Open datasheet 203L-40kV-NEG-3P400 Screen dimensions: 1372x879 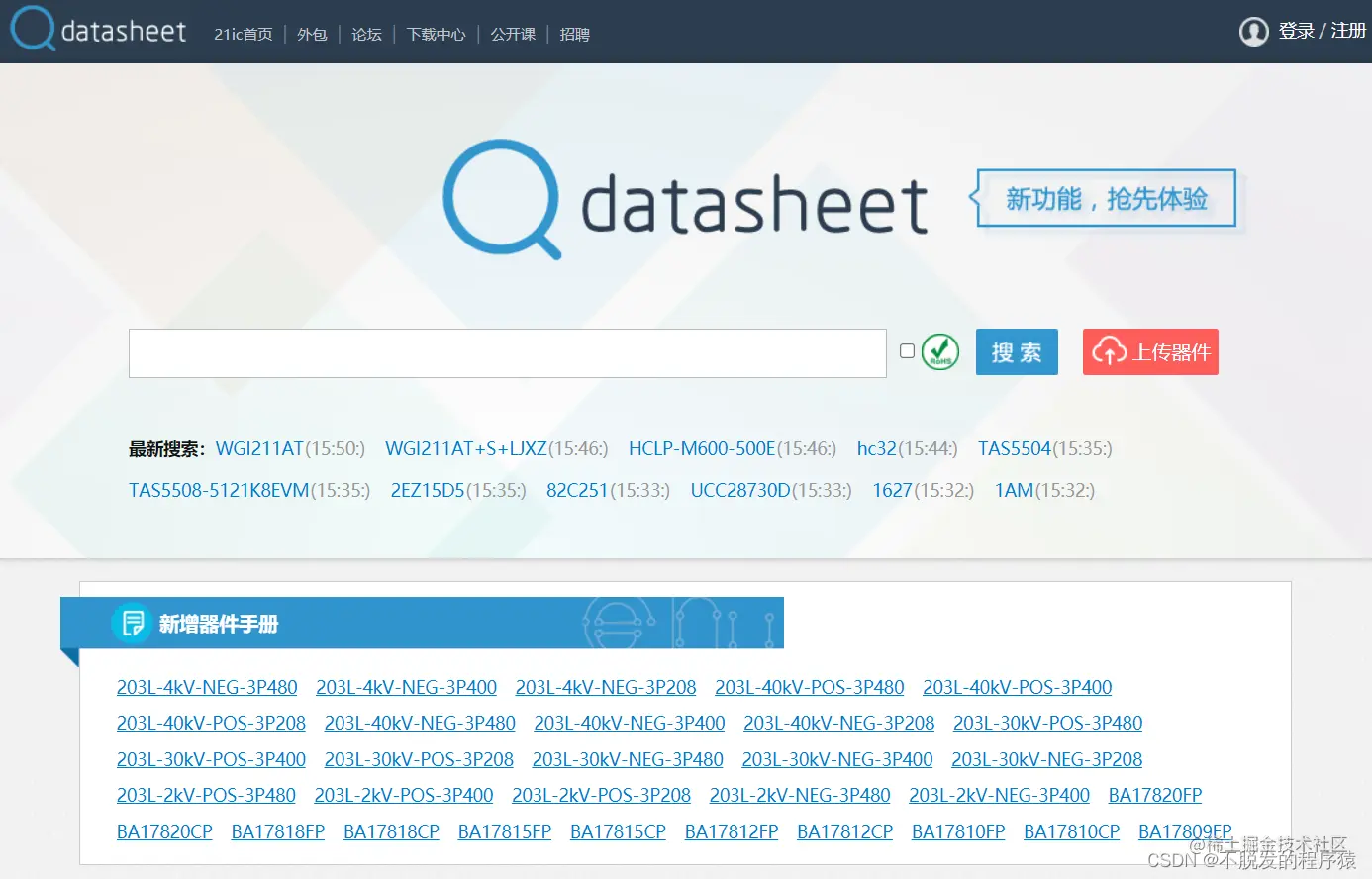630,723
